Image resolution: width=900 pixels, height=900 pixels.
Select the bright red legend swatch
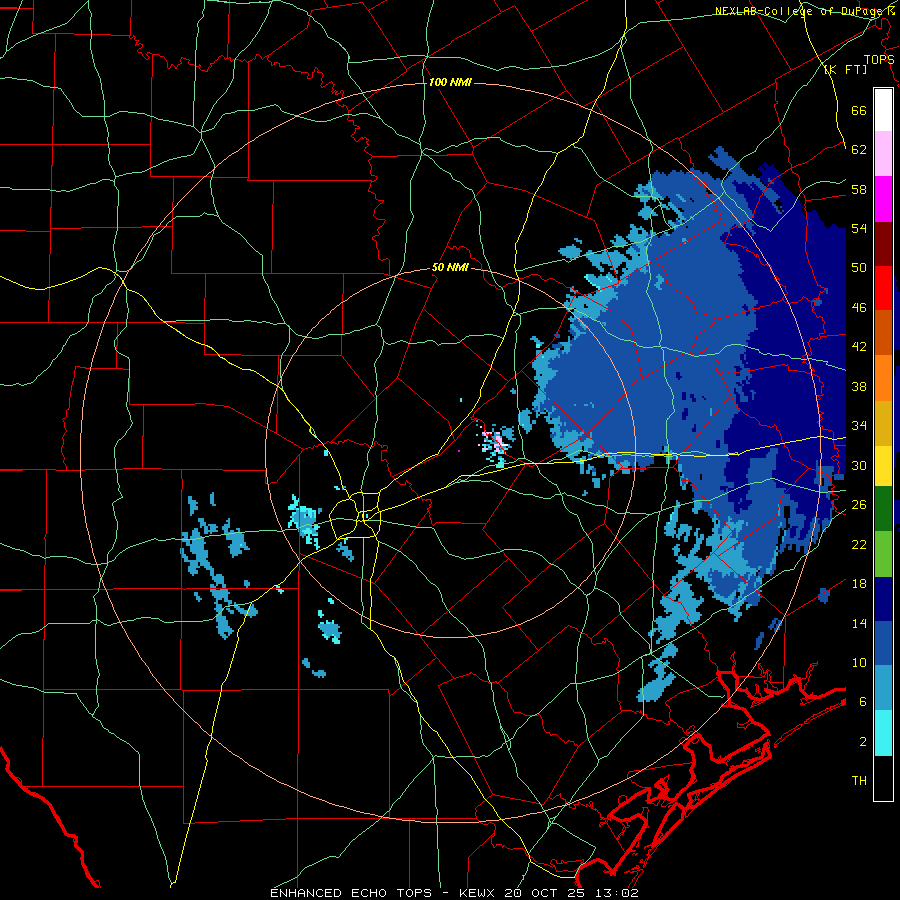coord(883,288)
